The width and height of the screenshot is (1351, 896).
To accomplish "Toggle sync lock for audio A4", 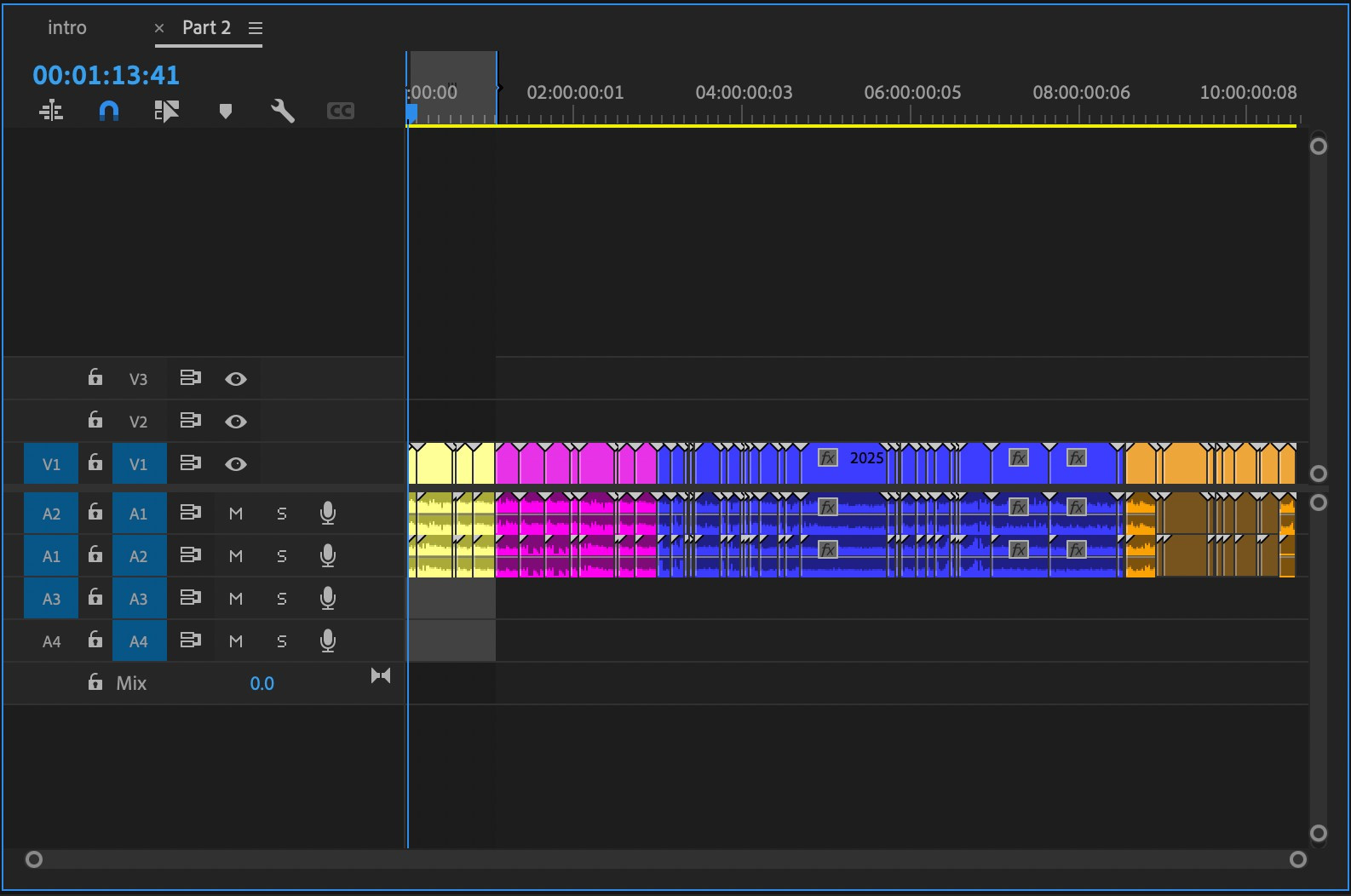I will [x=191, y=640].
